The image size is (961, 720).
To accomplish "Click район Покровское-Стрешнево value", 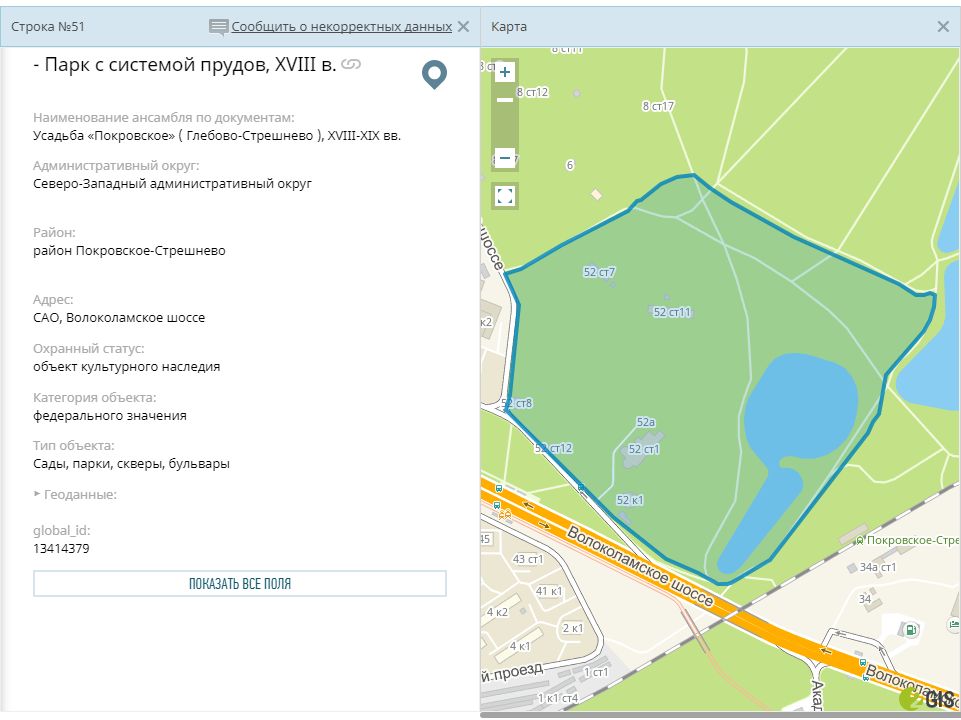I will (129, 251).
